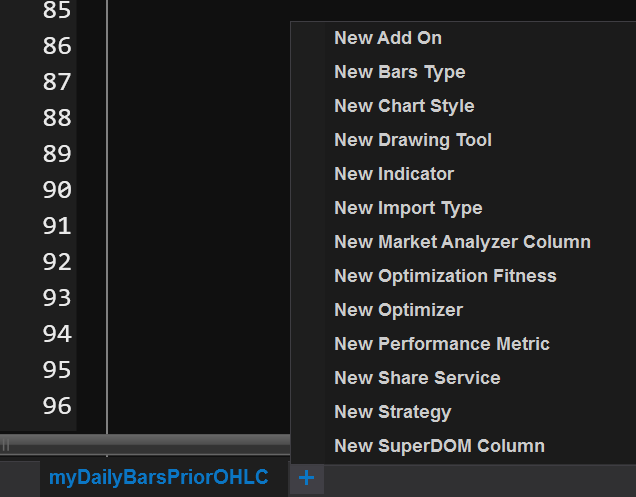636x497 pixels.
Task: Pick New Chart Style option
Action: [404, 106]
